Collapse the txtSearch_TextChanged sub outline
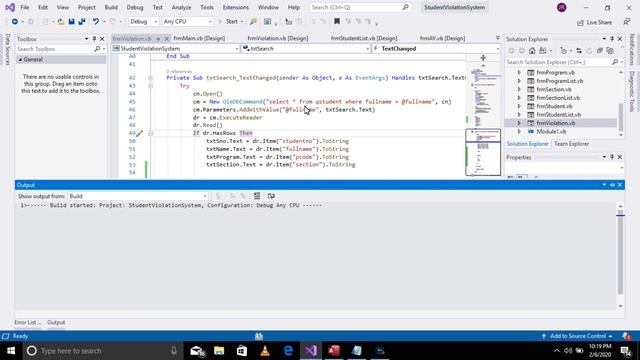640x360 pixels. click(150, 78)
